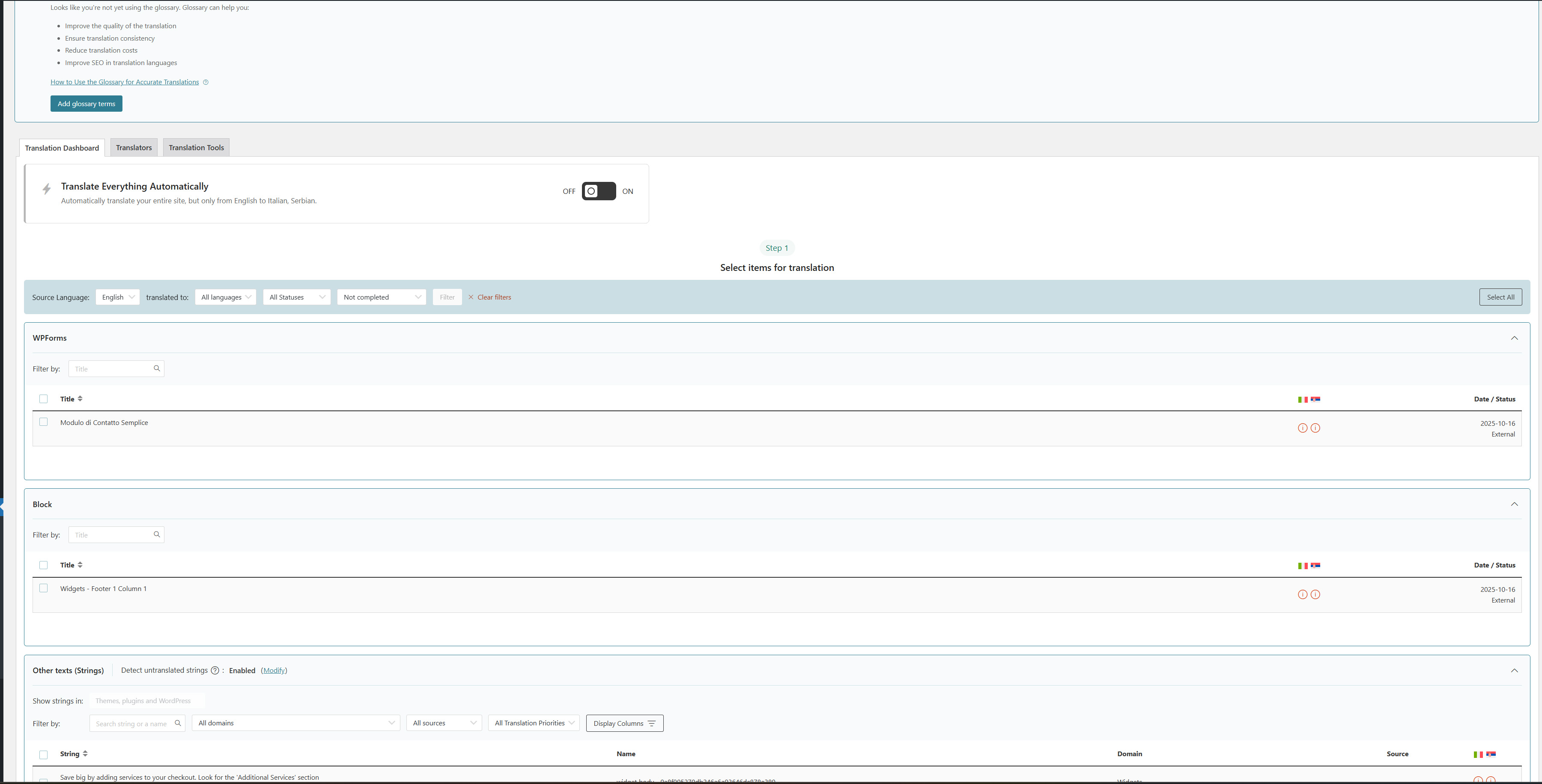
Task: Click help icon next to Detect untranslated strings
Action: coord(215,670)
